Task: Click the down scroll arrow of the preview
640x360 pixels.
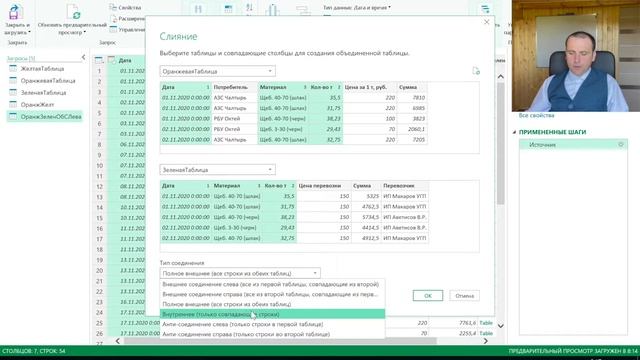Action: pos(500,326)
